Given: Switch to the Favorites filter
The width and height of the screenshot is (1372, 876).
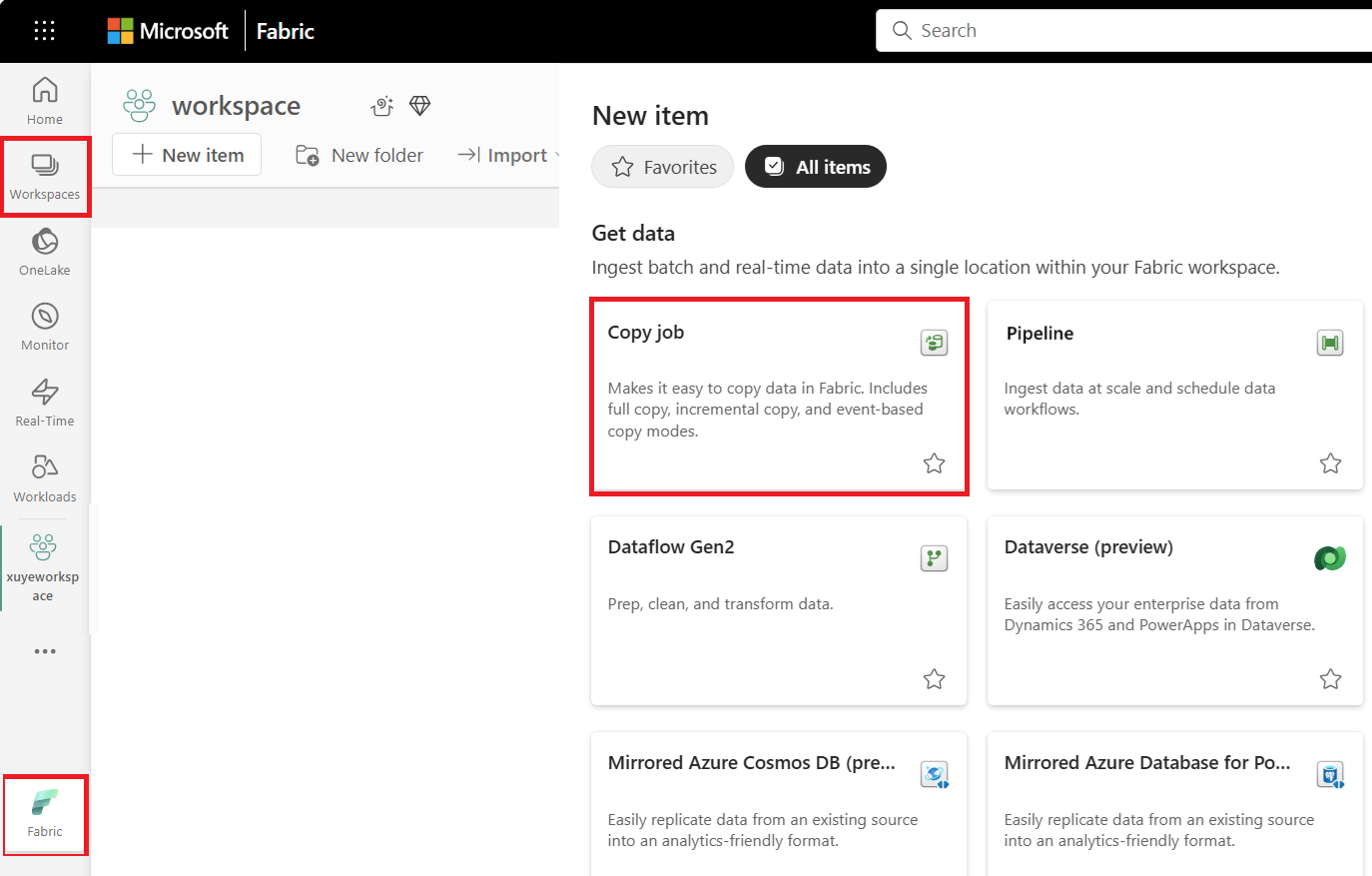Looking at the screenshot, I should [662, 167].
